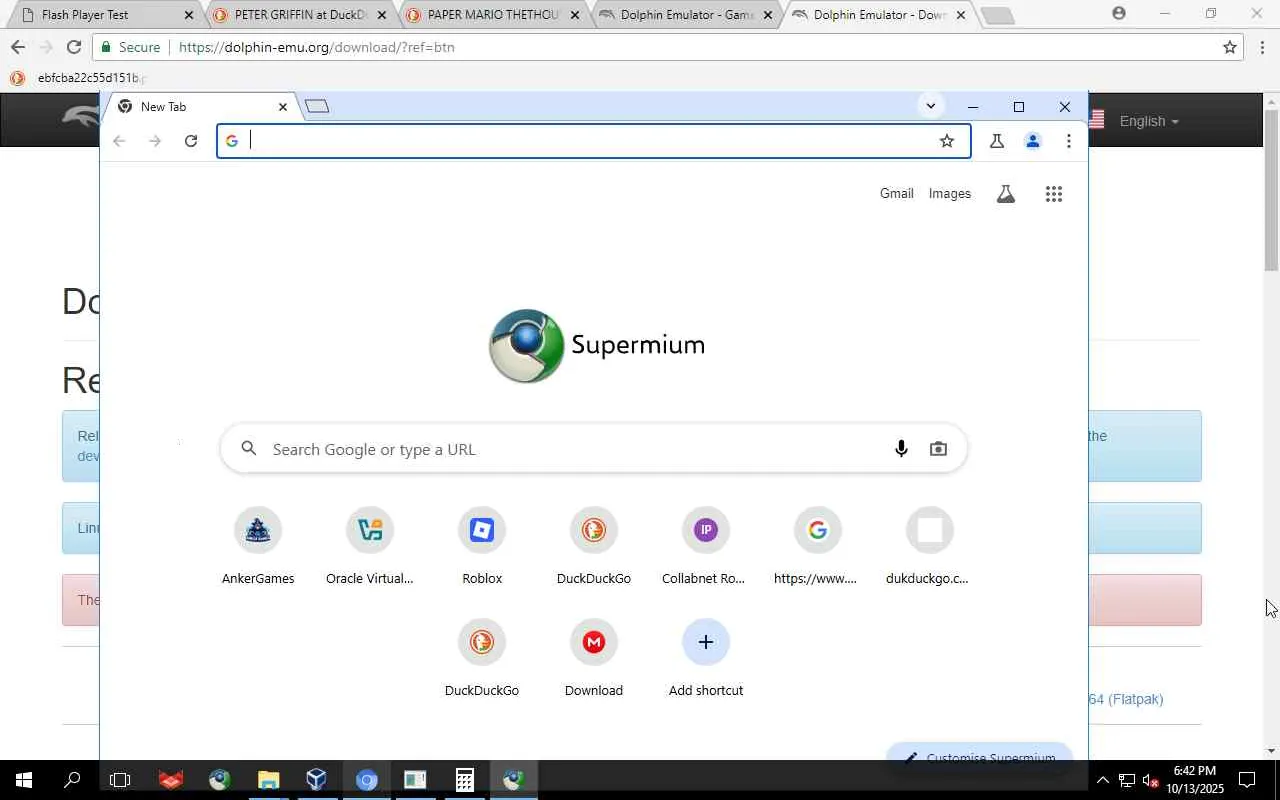Open Task View on the taskbar
This screenshot has height=800, width=1280.
point(120,780)
